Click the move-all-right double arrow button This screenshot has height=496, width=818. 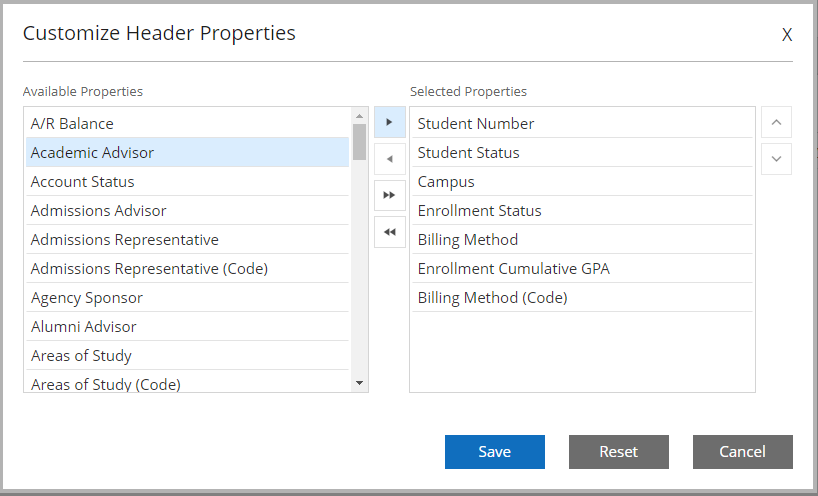click(390, 196)
